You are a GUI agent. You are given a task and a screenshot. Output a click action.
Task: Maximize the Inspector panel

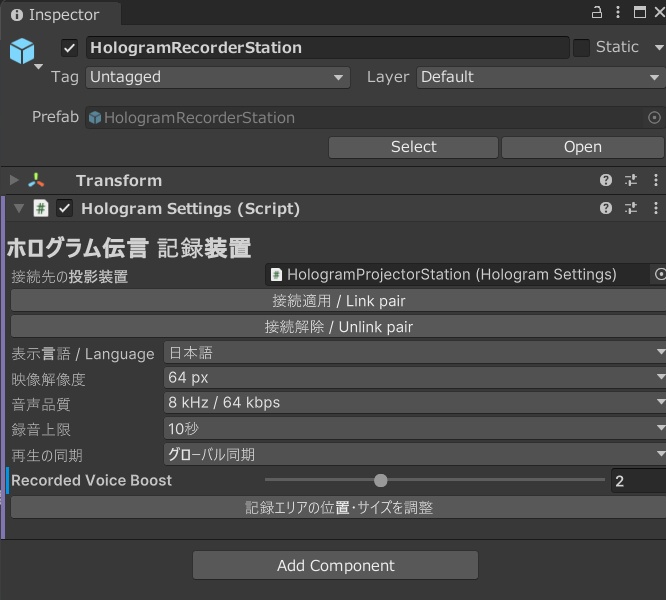click(x=640, y=12)
